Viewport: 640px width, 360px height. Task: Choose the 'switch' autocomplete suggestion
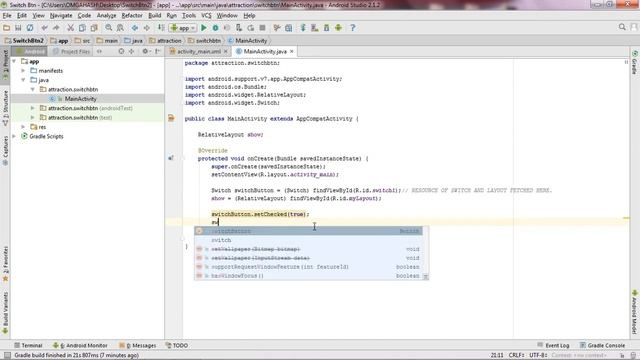point(308,240)
